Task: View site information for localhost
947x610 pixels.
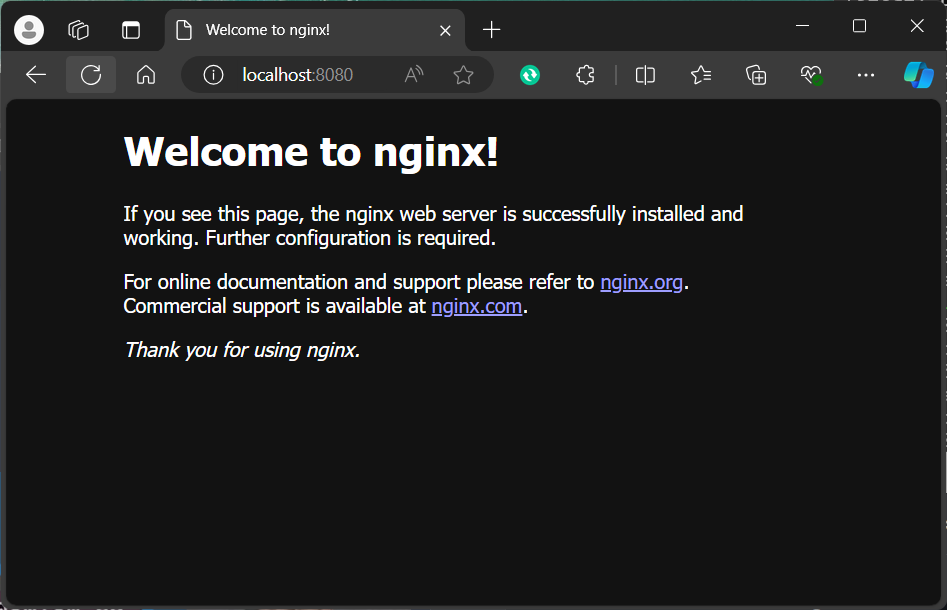Action: [213, 75]
